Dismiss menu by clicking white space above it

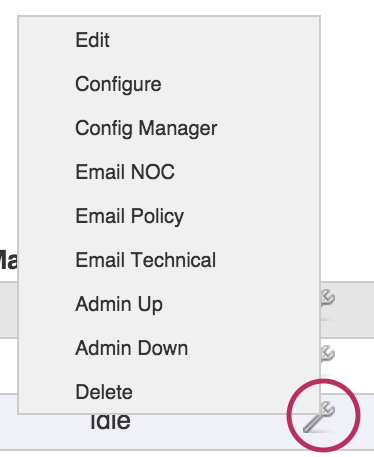click(187, 7)
